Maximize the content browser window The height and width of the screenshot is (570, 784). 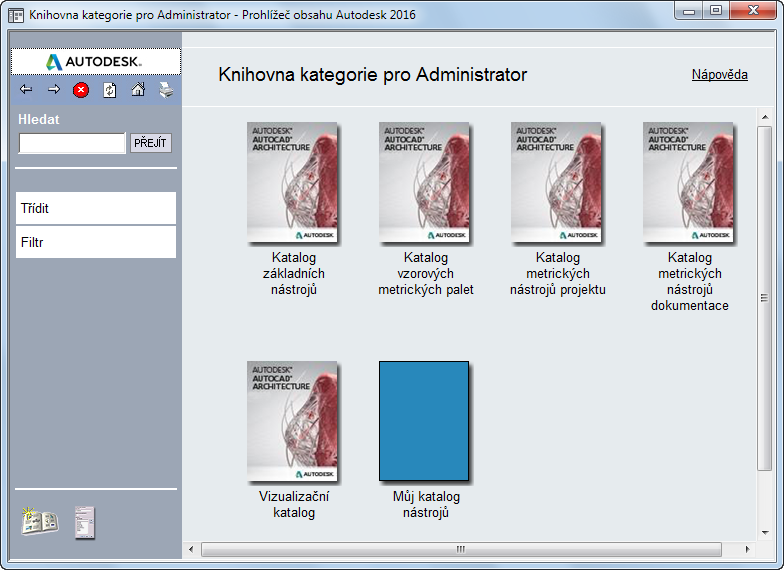tap(716, 11)
